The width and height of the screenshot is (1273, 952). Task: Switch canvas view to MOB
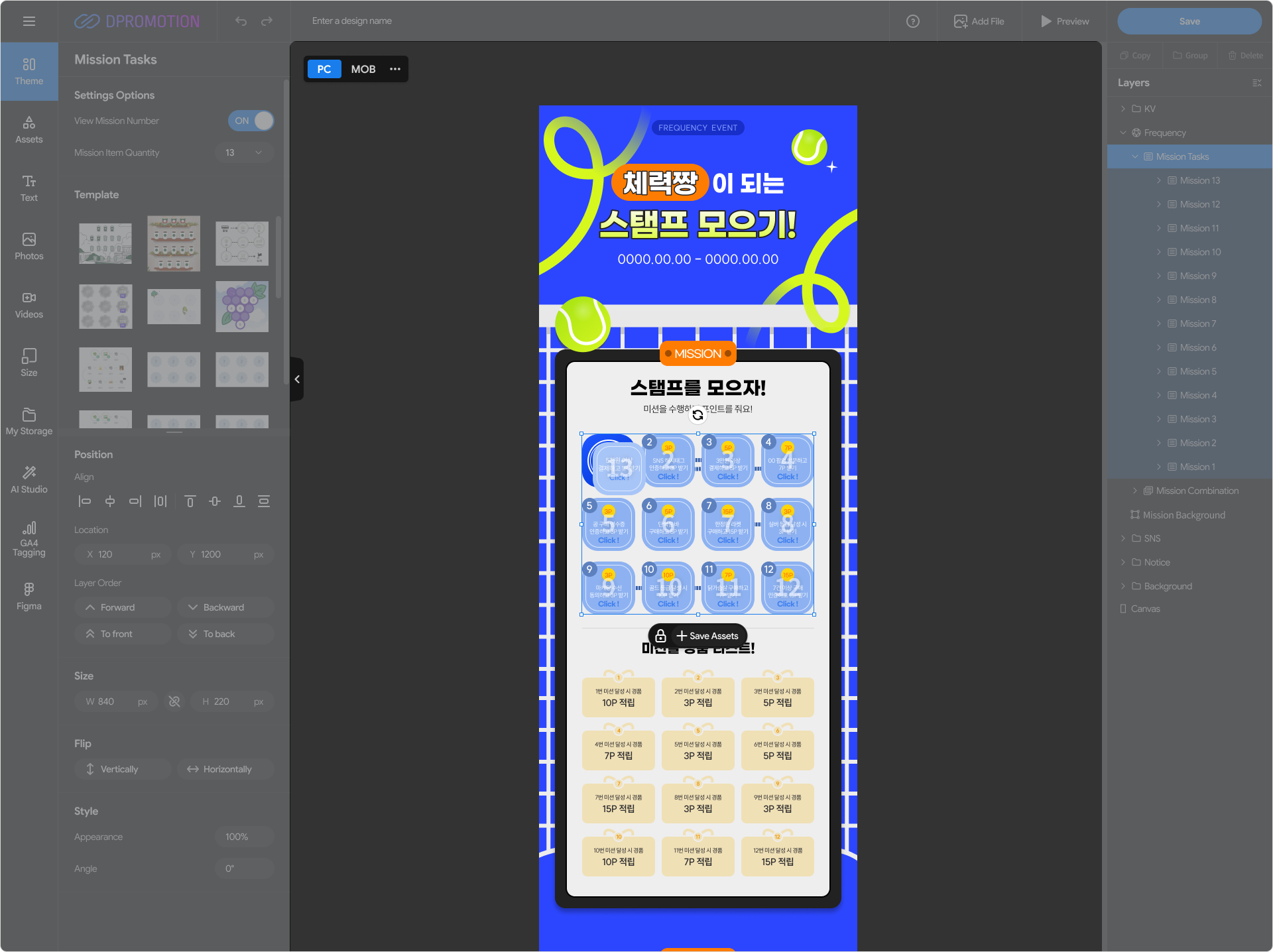pyautogui.click(x=363, y=69)
